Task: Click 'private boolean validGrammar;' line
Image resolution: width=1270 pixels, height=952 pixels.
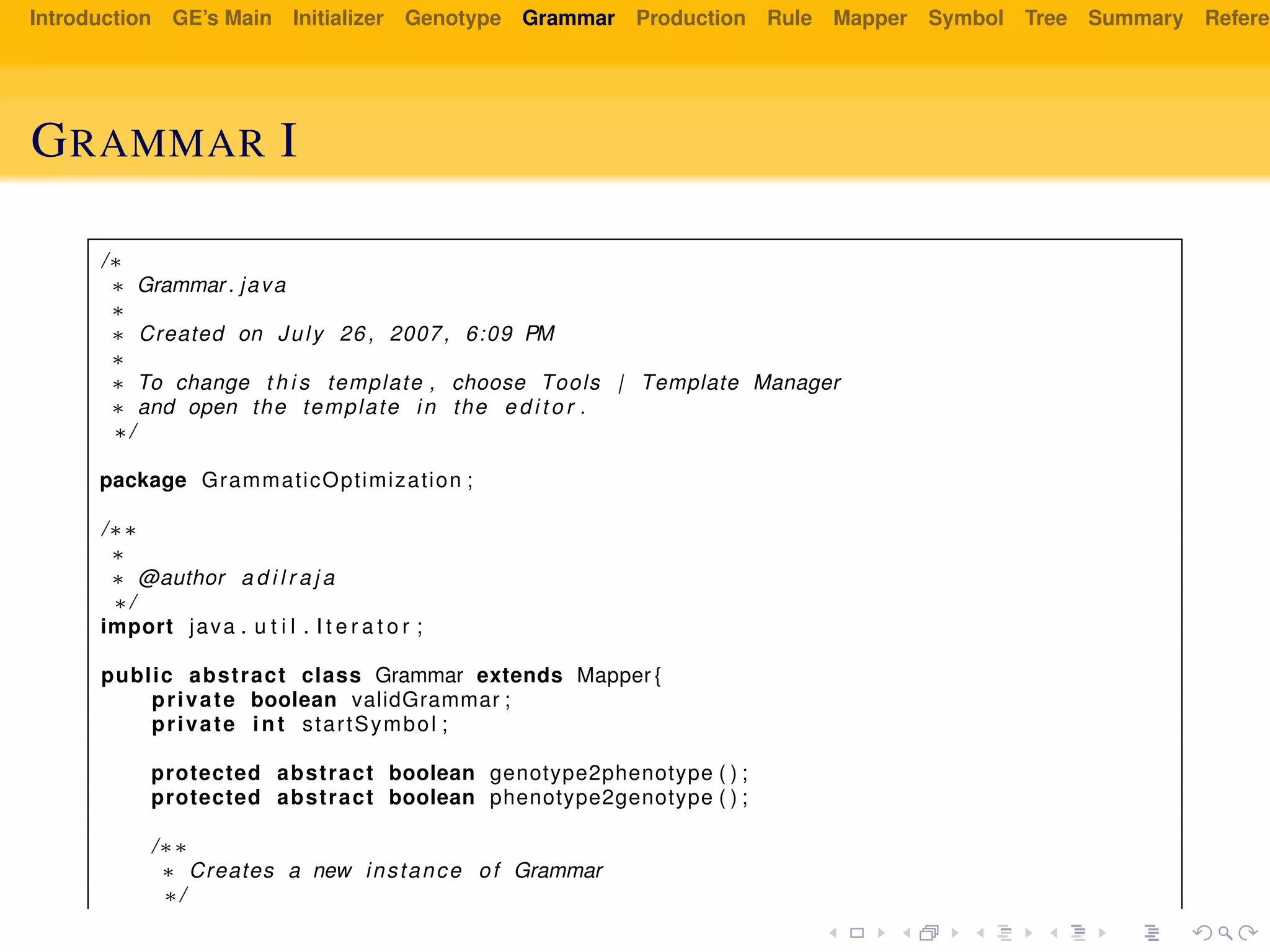Action: tap(331, 700)
